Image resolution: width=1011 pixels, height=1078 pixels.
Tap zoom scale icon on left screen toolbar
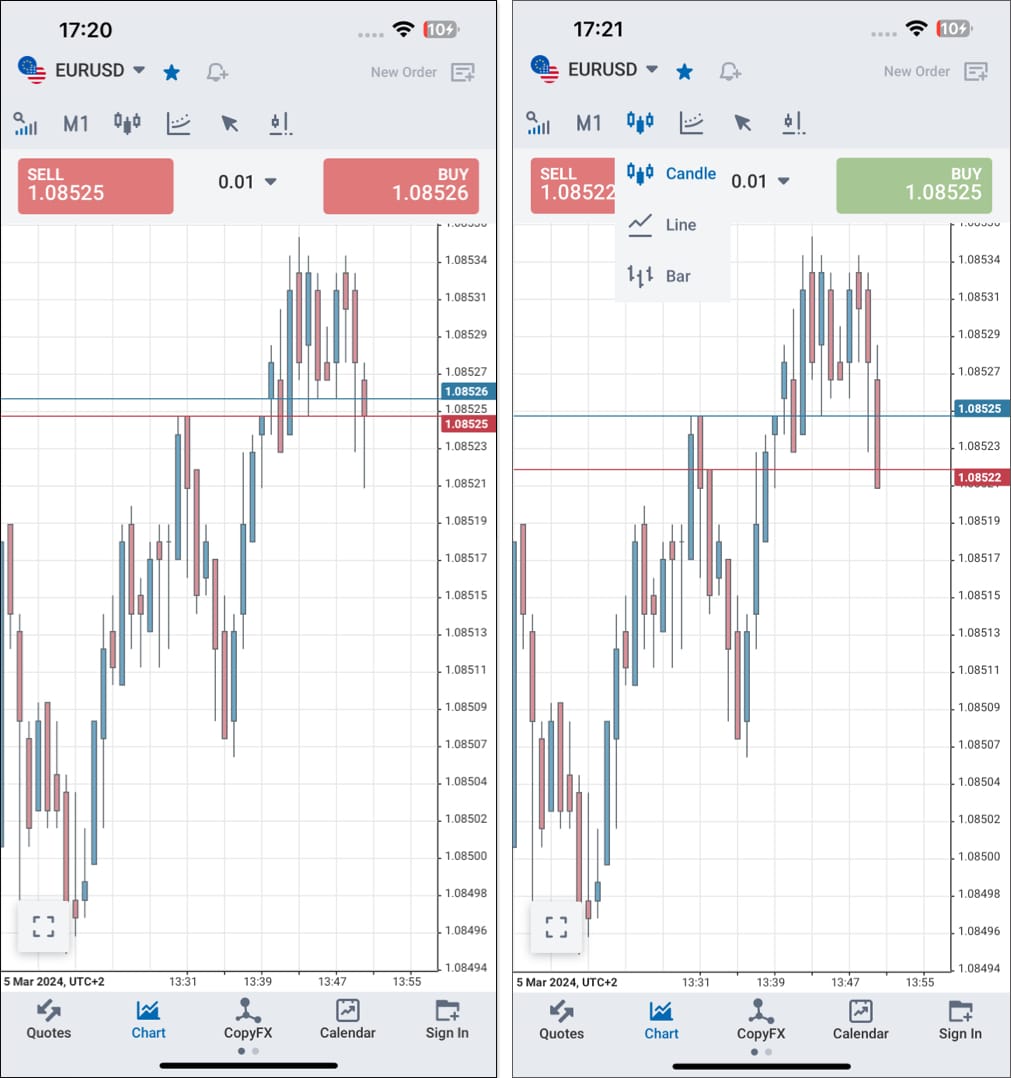[25, 123]
